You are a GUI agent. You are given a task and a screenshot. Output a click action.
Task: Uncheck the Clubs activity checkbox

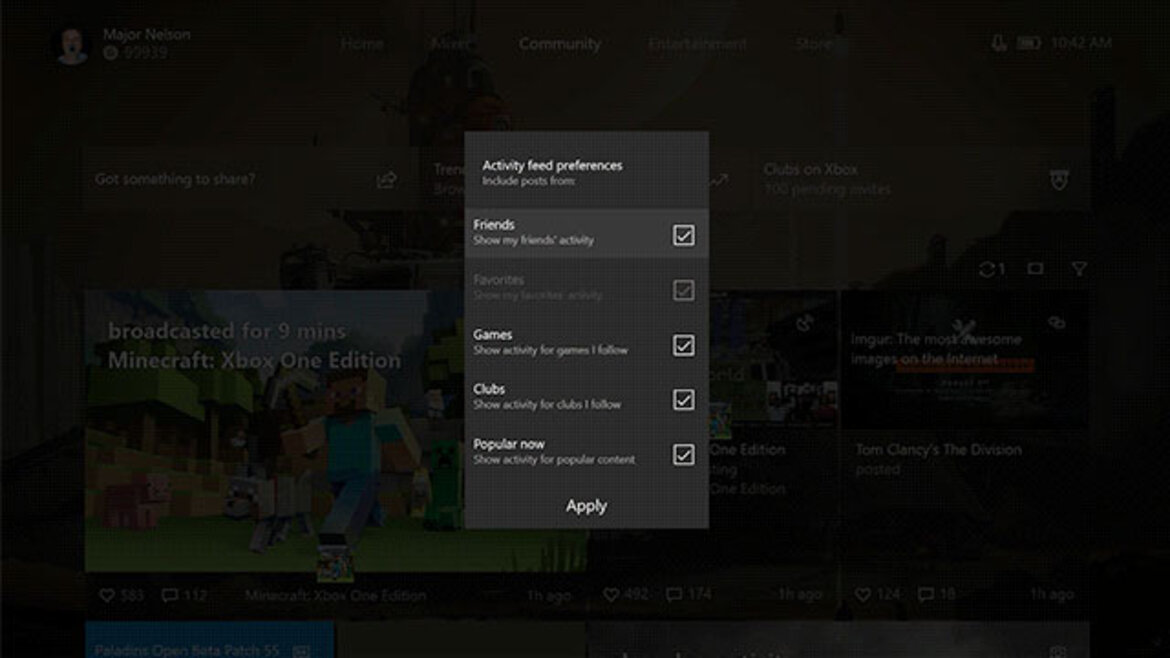coord(683,400)
